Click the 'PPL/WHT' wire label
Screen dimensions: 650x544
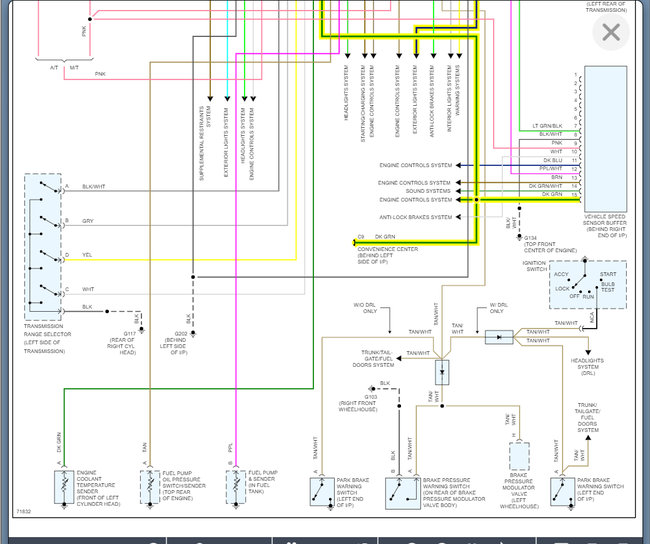pos(551,169)
